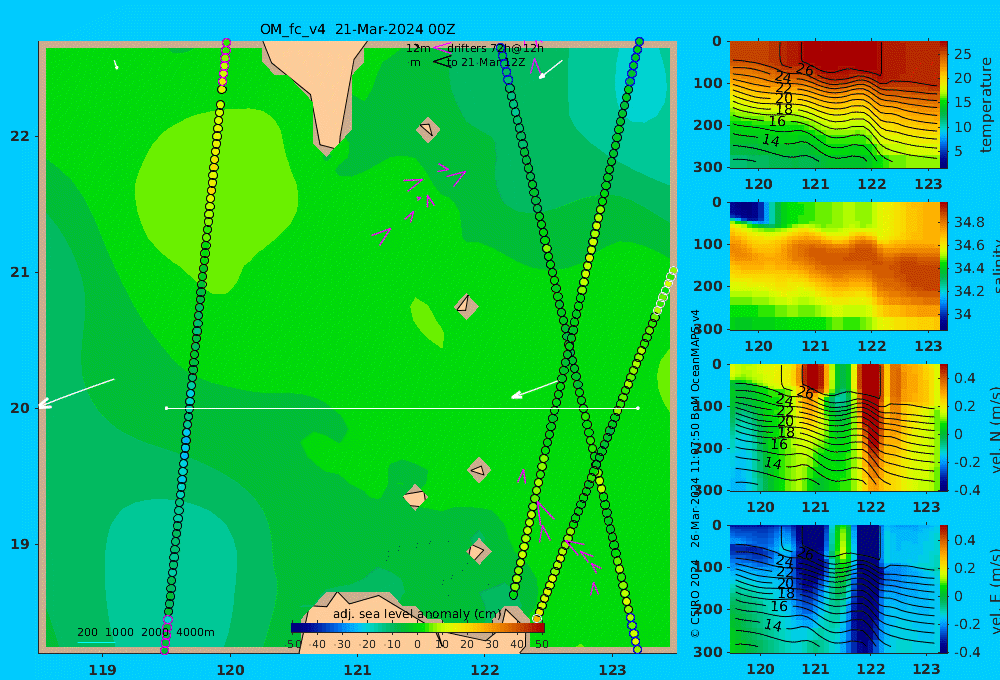Click latitude label 19 on the map axis
The height and width of the screenshot is (680, 1000).
click(20, 544)
